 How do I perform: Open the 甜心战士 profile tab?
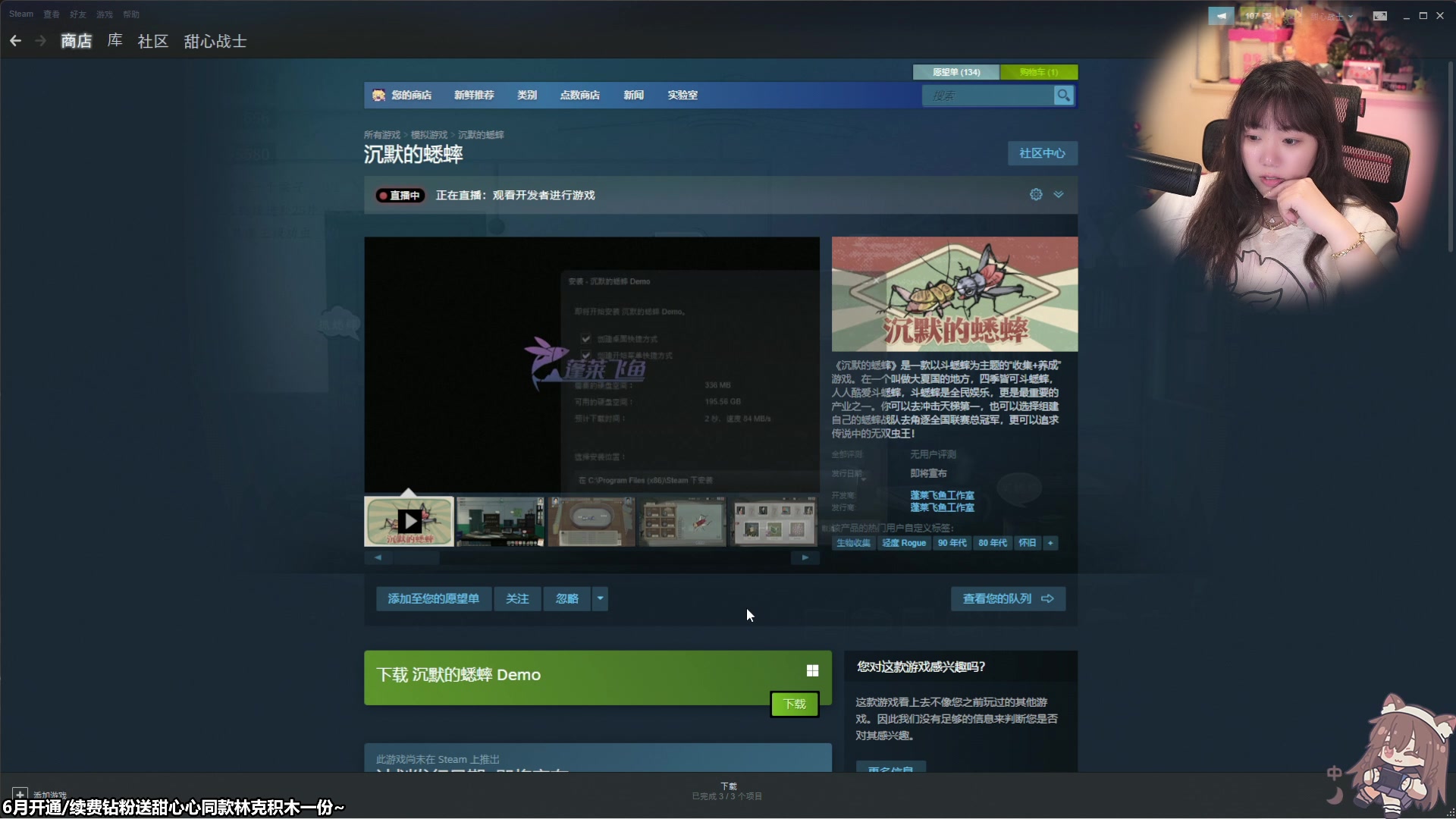[x=215, y=41]
